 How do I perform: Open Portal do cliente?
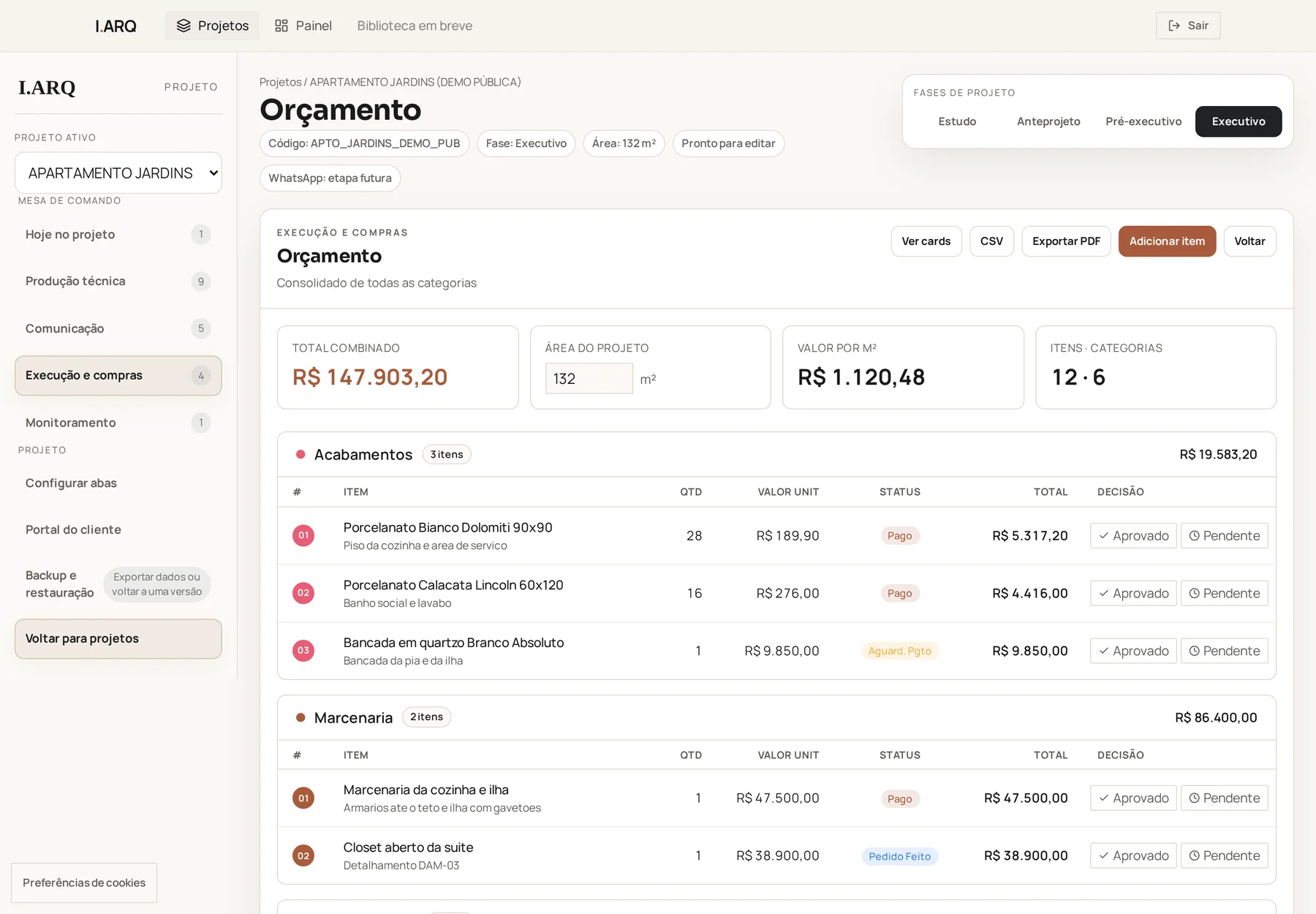pyautogui.click(x=118, y=529)
